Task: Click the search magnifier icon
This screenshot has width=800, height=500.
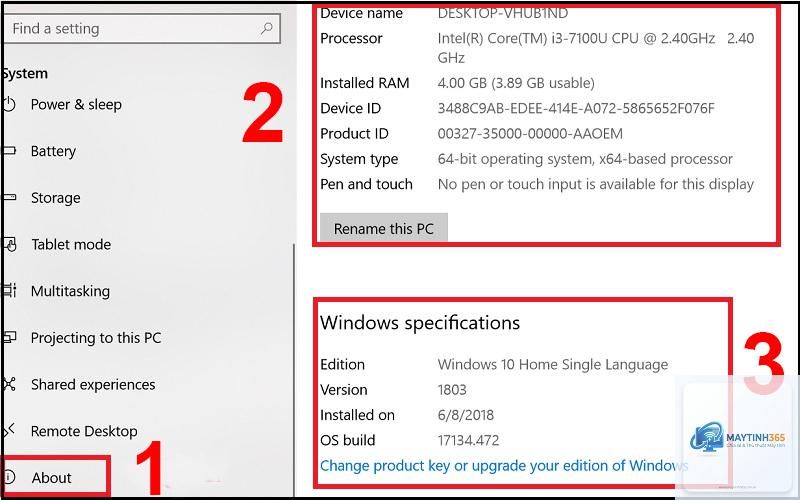Action: [x=266, y=28]
